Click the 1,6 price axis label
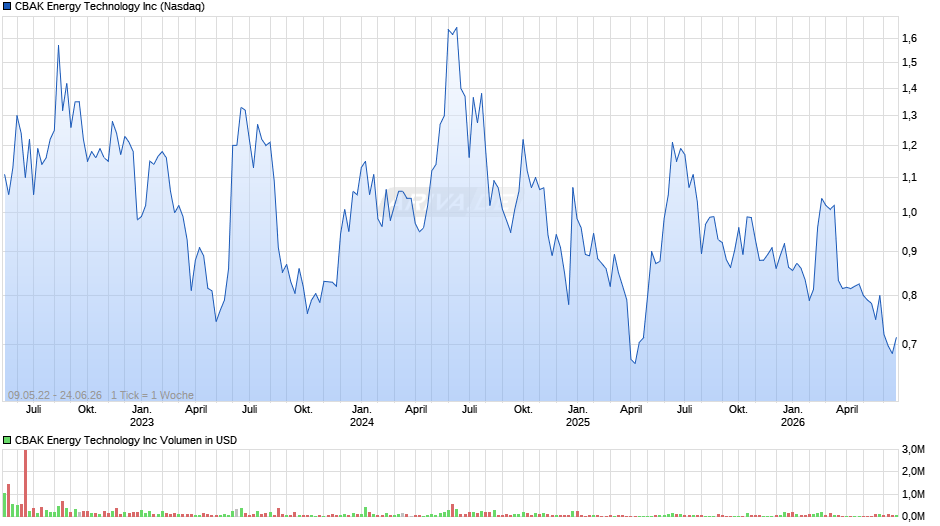The height and width of the screenshot is (526, 940). click(x=909, y=38)
